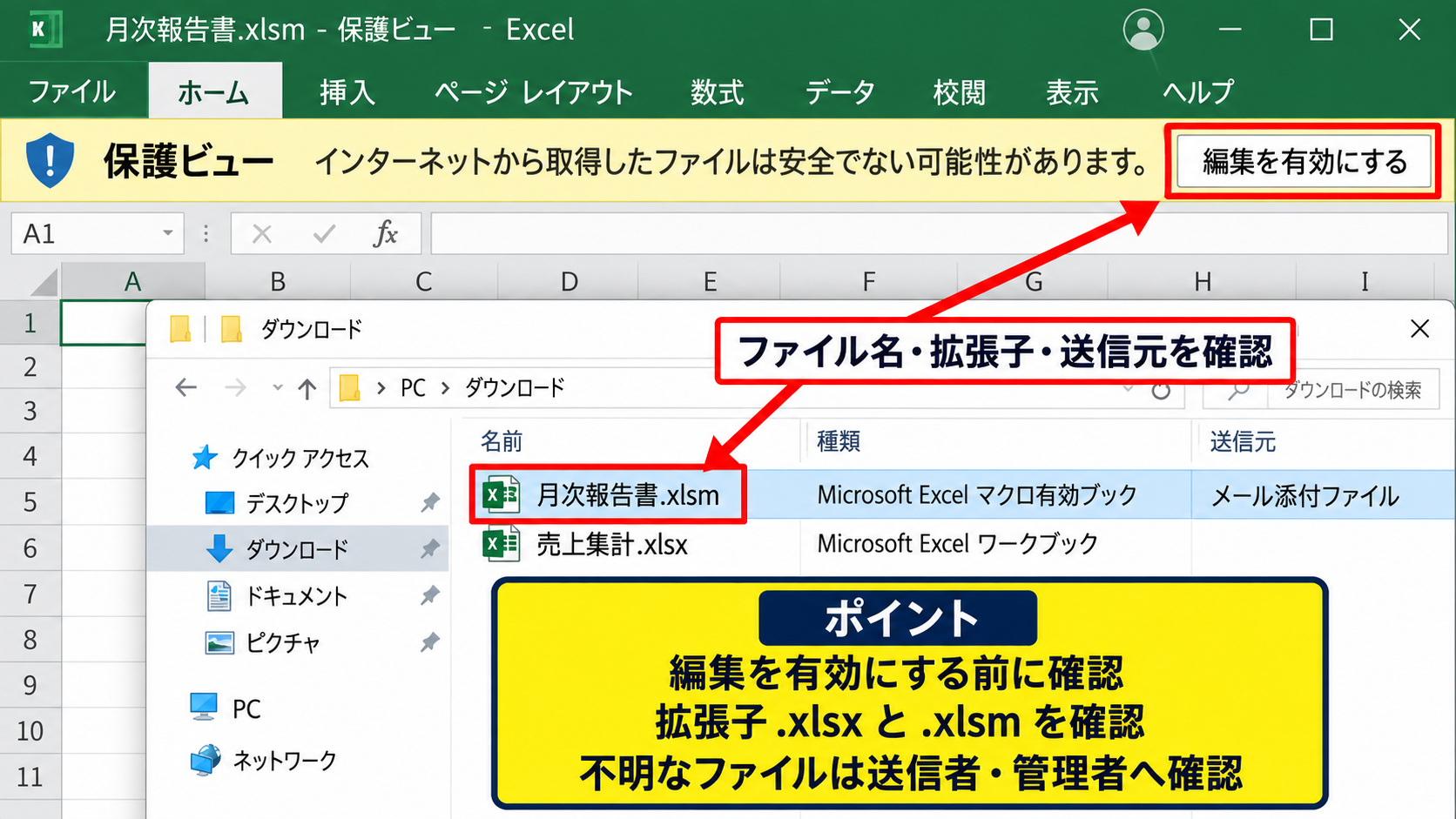Open the ファイル tab
Screen dimensions: 1456x819
click(x=72, y=91)
